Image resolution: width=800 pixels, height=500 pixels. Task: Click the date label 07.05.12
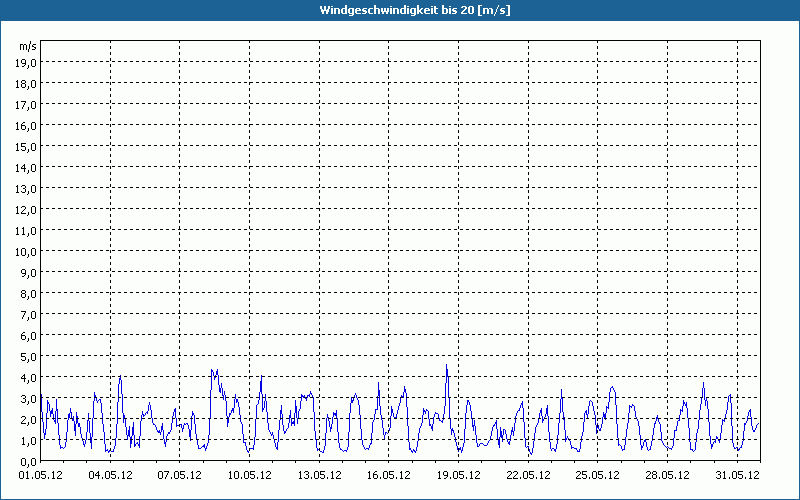click(x=180, y=476)
